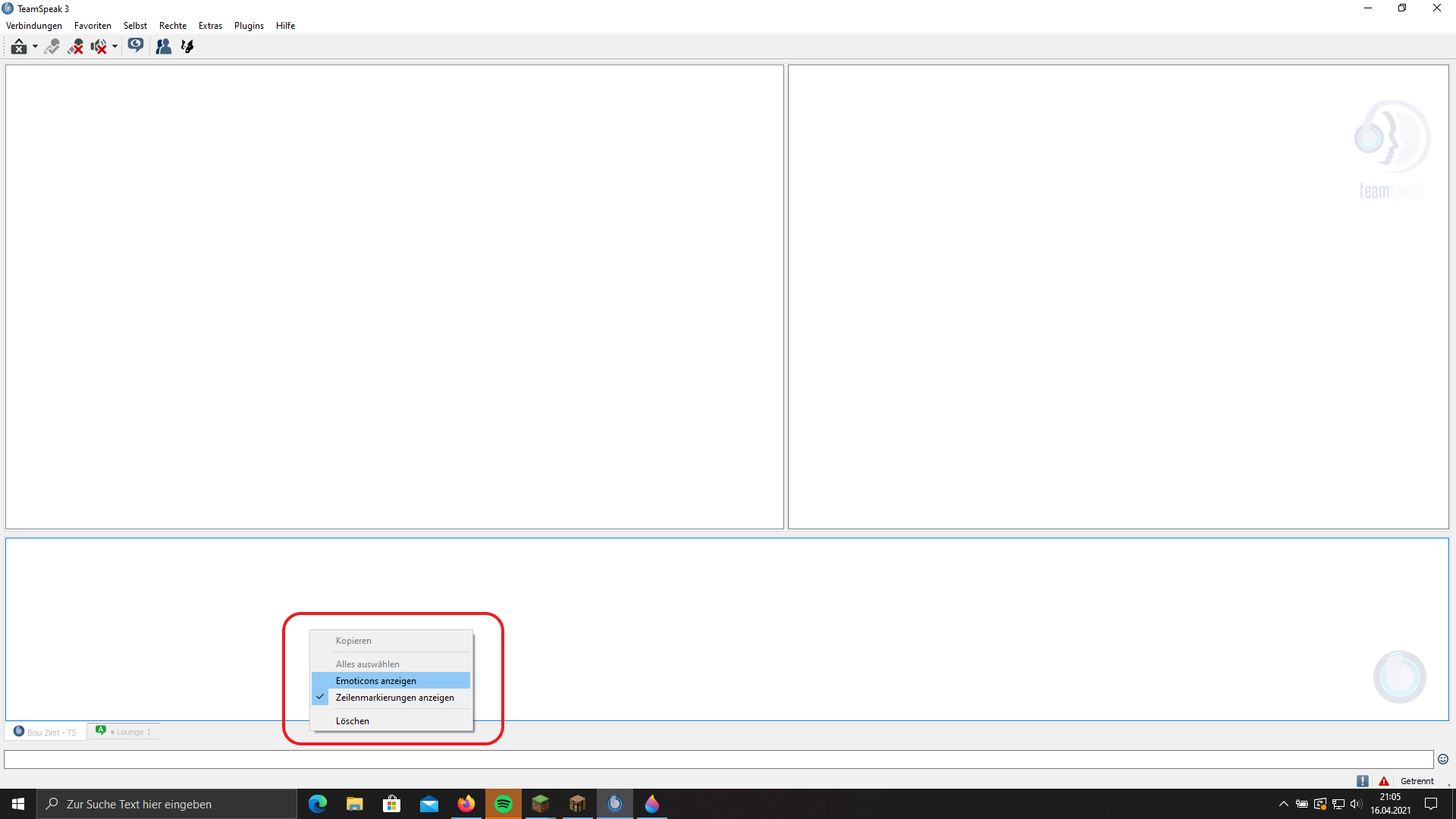Screen dimensions: 1456x819
Task: Click the black wolf head toolbar icon
Action: pos(187,47)
